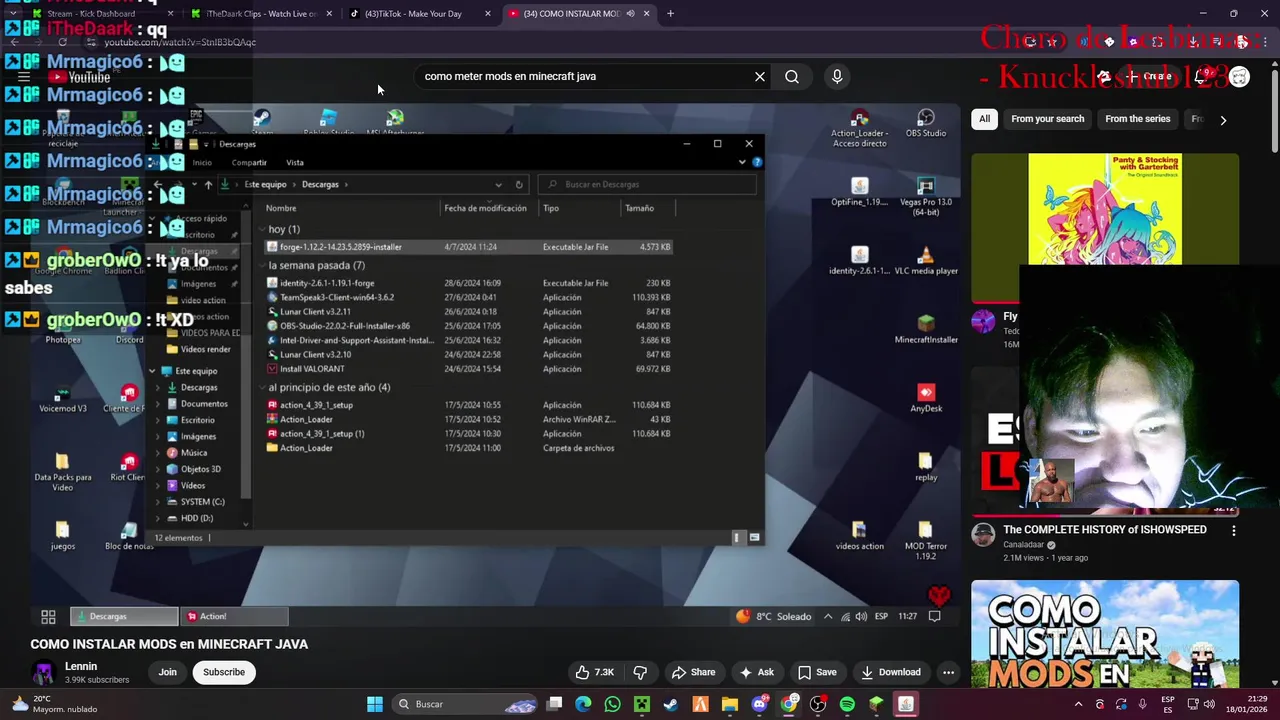Image resolution: width=1280 pixels, height=720 pixels.
Task: Open the YouTube account avatar menu
Action: [1239, 76]
